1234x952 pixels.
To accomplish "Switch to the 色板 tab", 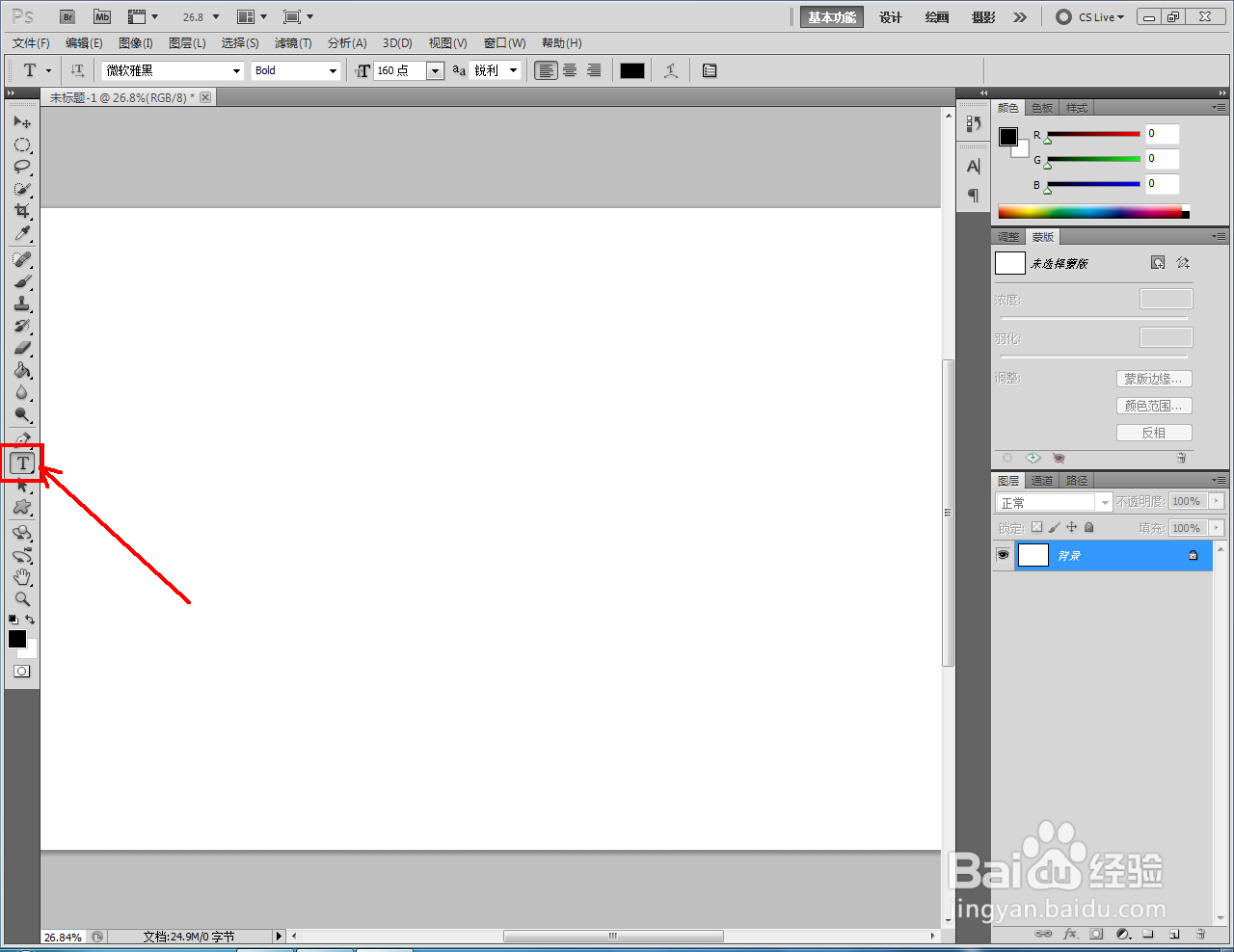I will [1042, 108].
